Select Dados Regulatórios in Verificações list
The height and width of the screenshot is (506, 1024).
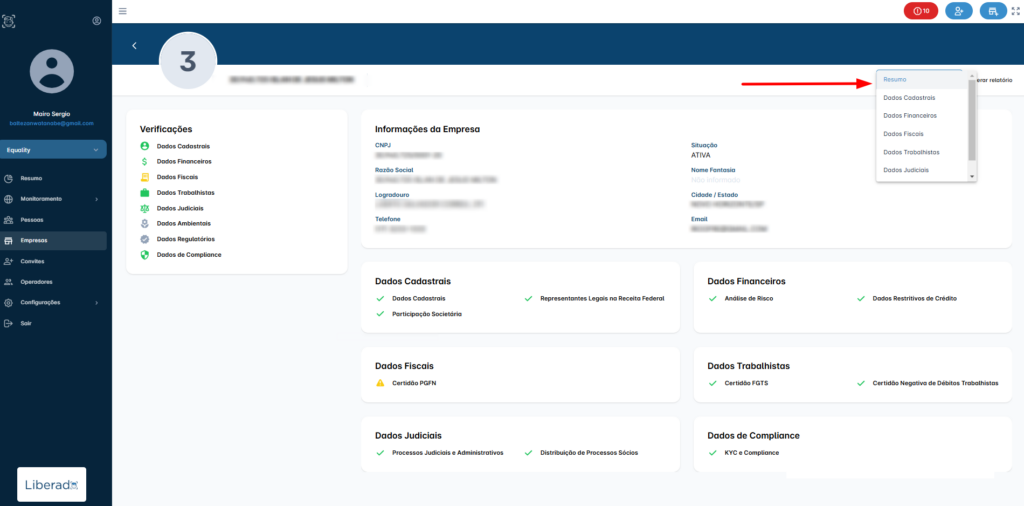pyautogui.click(x=185, y=239)
